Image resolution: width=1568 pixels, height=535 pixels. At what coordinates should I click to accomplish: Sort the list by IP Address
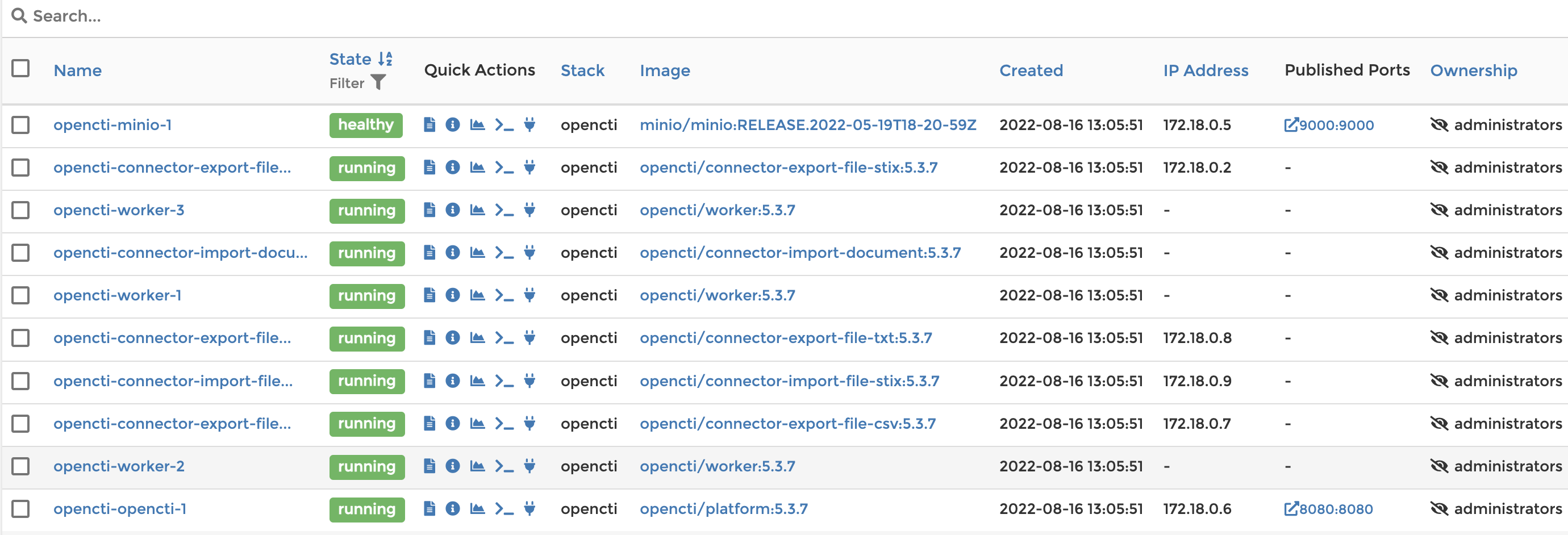1206,70
